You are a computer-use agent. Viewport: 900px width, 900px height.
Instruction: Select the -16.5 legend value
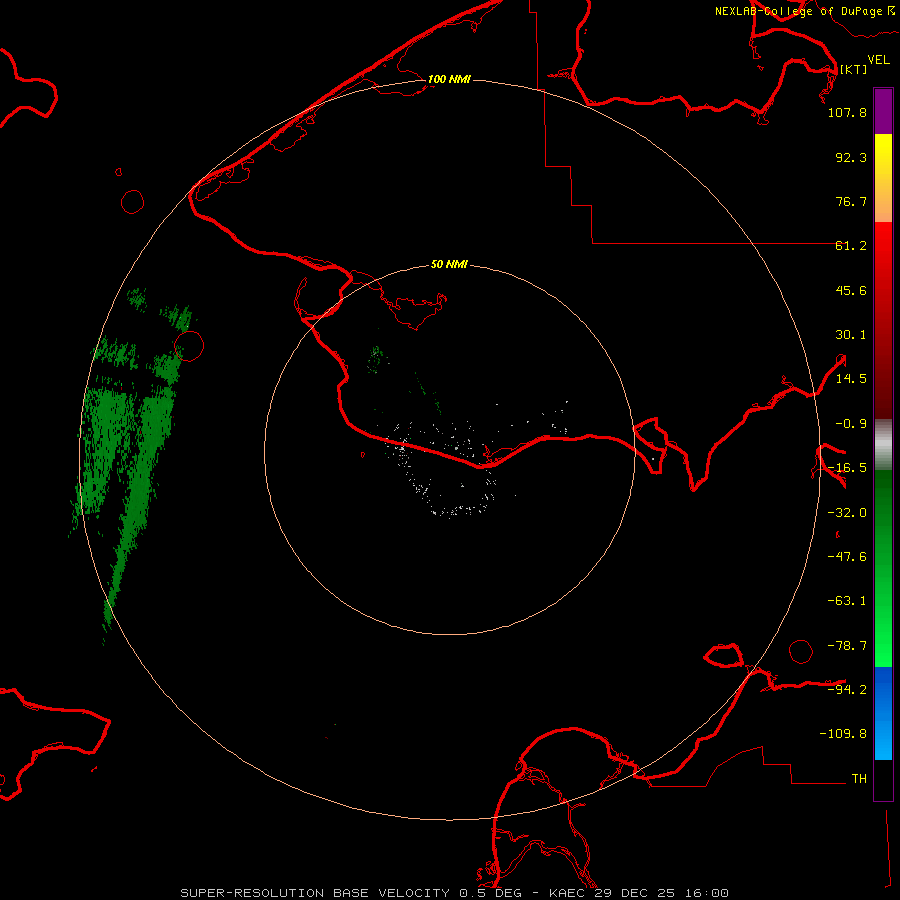tap(847, 468)
